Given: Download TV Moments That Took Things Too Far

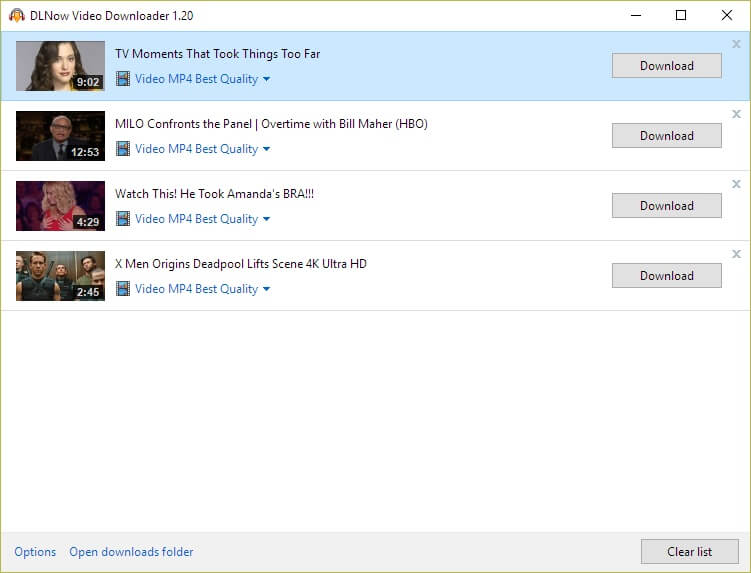Looking at the screenshot, I should (667, 66).
